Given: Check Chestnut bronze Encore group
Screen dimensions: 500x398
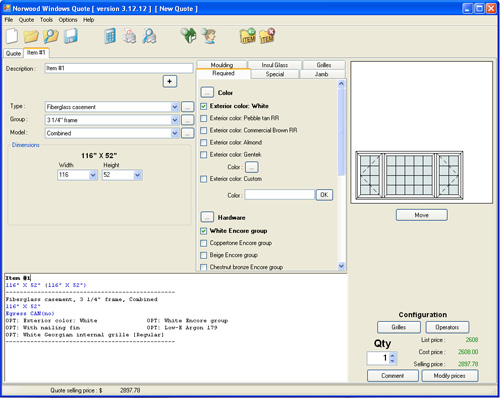Looking at the screenshot, I should click(204, 267).
